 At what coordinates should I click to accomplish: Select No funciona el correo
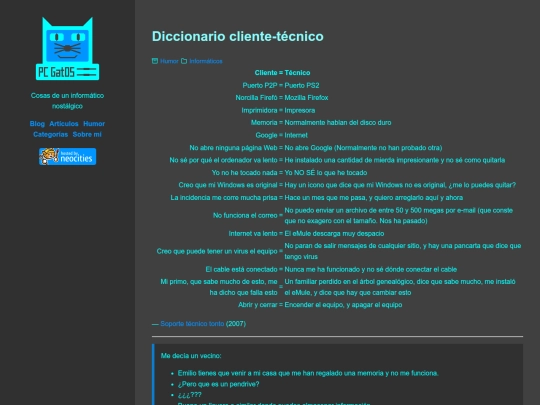tap(245, 216)
